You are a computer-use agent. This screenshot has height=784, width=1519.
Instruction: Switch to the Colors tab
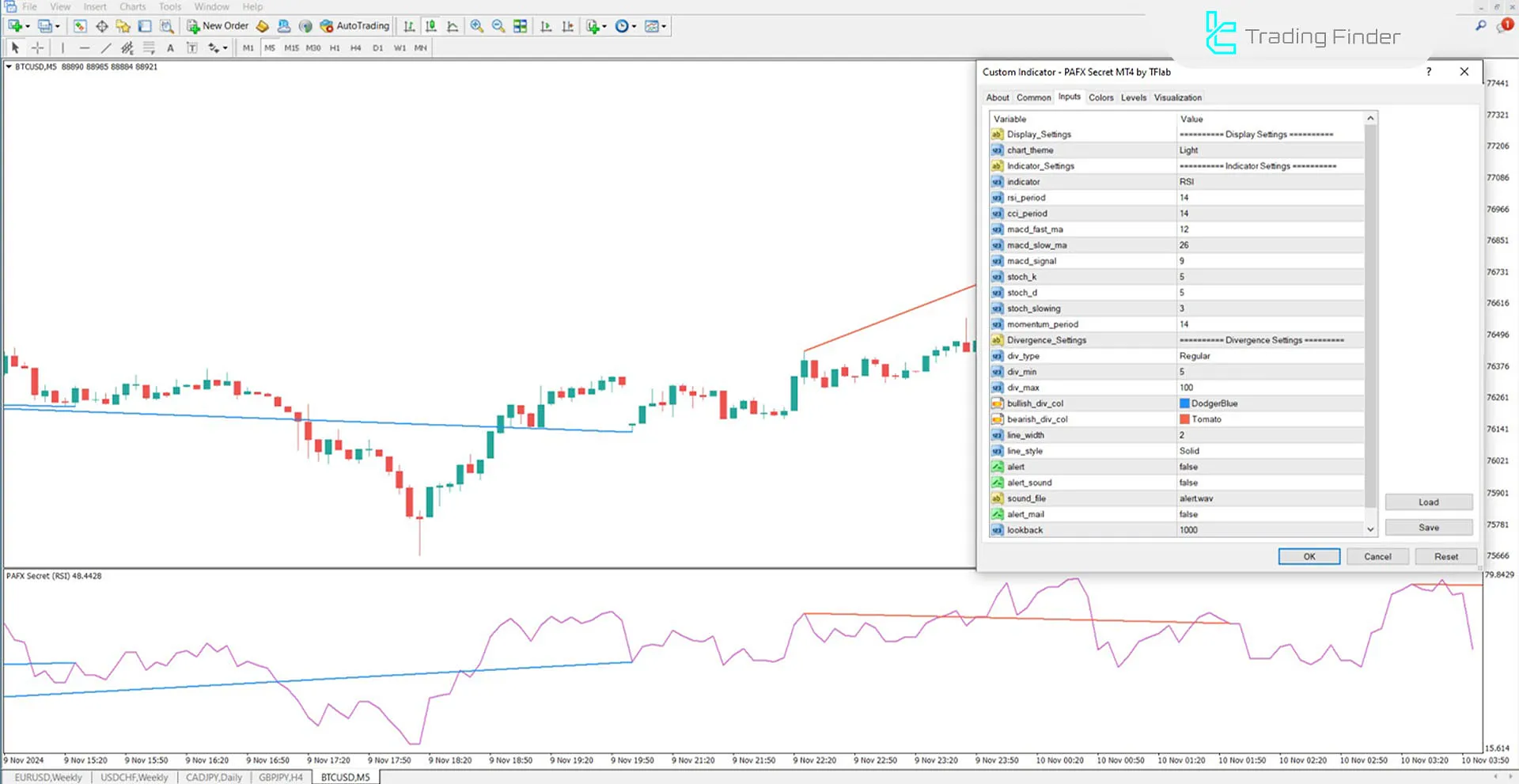(x=1100, y=97)
